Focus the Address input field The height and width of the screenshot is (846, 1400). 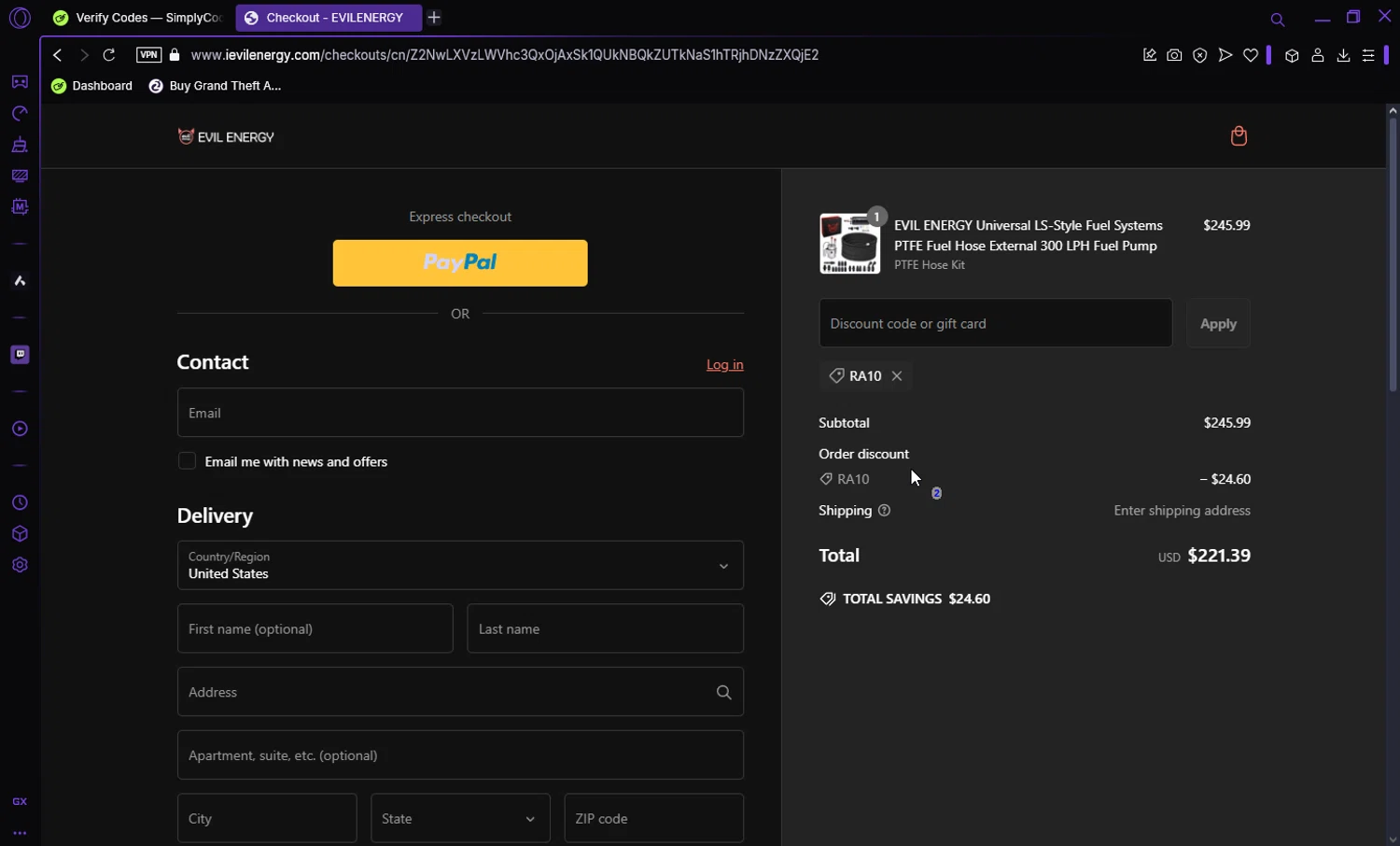coord(460,692)
